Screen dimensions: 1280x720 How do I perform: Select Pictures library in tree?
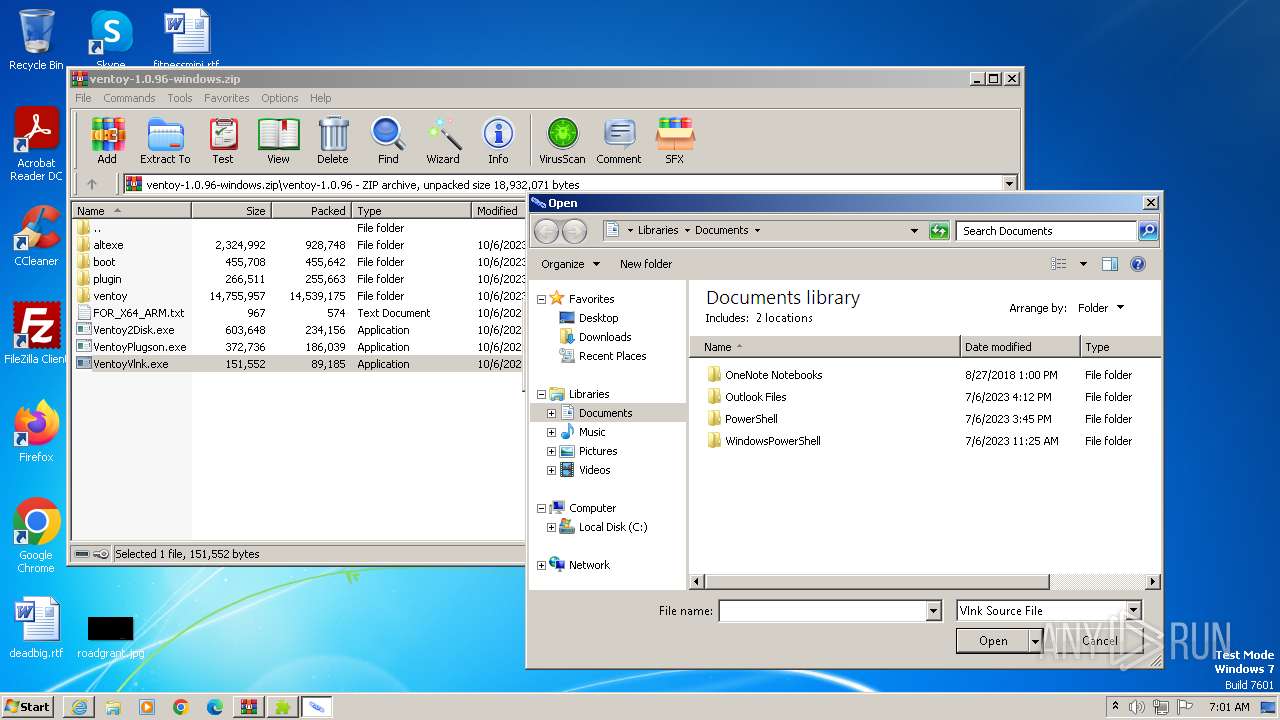click(x=598, y=451)
